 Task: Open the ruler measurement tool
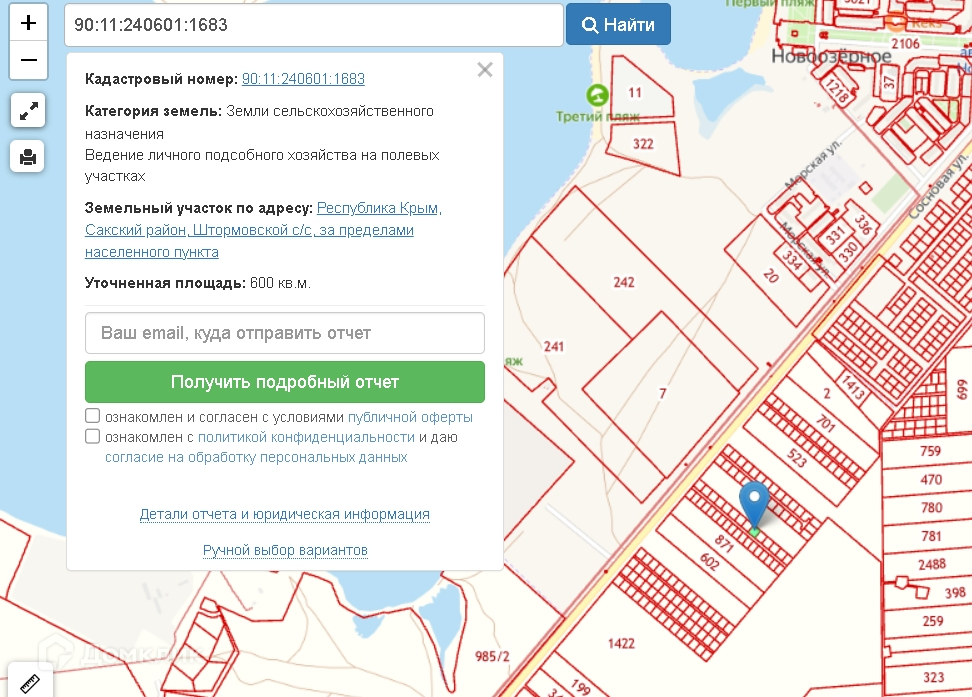pos(30,683)
